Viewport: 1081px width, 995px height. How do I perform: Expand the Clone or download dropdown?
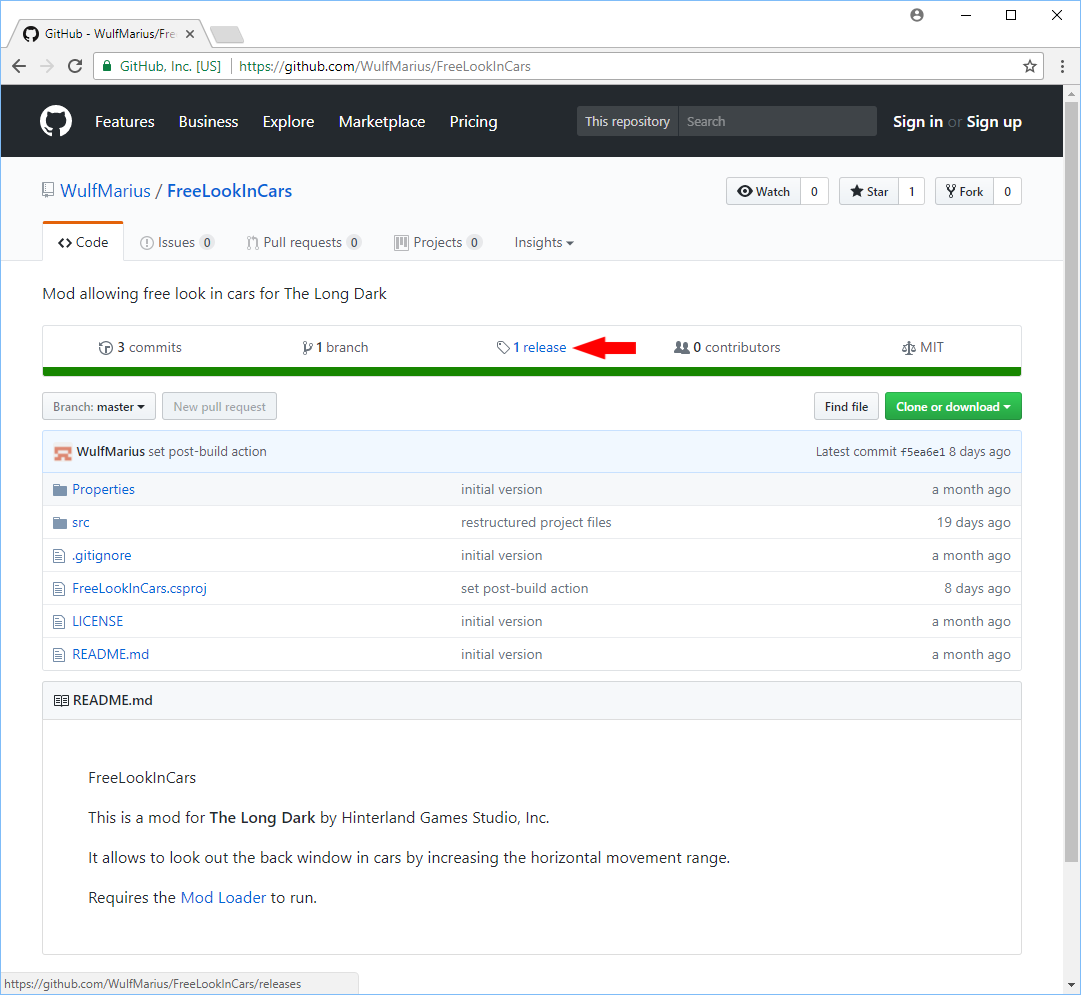click(x=953, y=407)
